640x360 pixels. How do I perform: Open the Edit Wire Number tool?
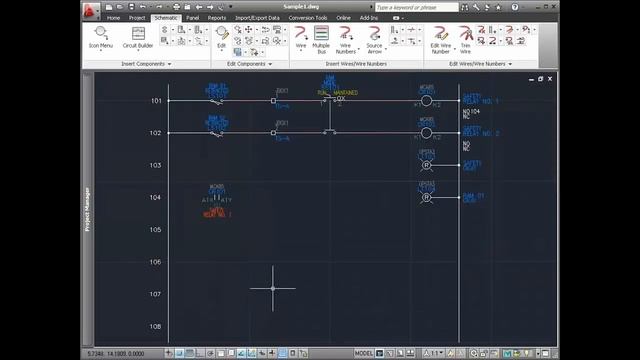440,40
